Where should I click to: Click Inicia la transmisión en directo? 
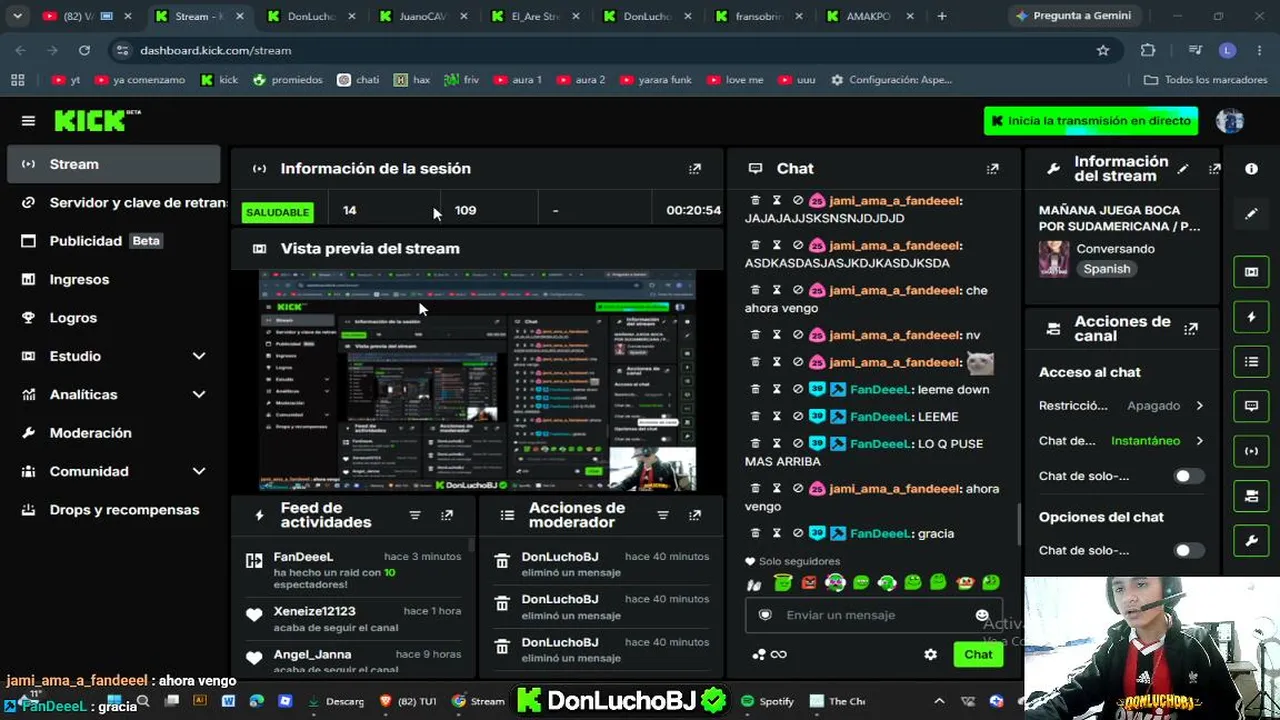1091,121
